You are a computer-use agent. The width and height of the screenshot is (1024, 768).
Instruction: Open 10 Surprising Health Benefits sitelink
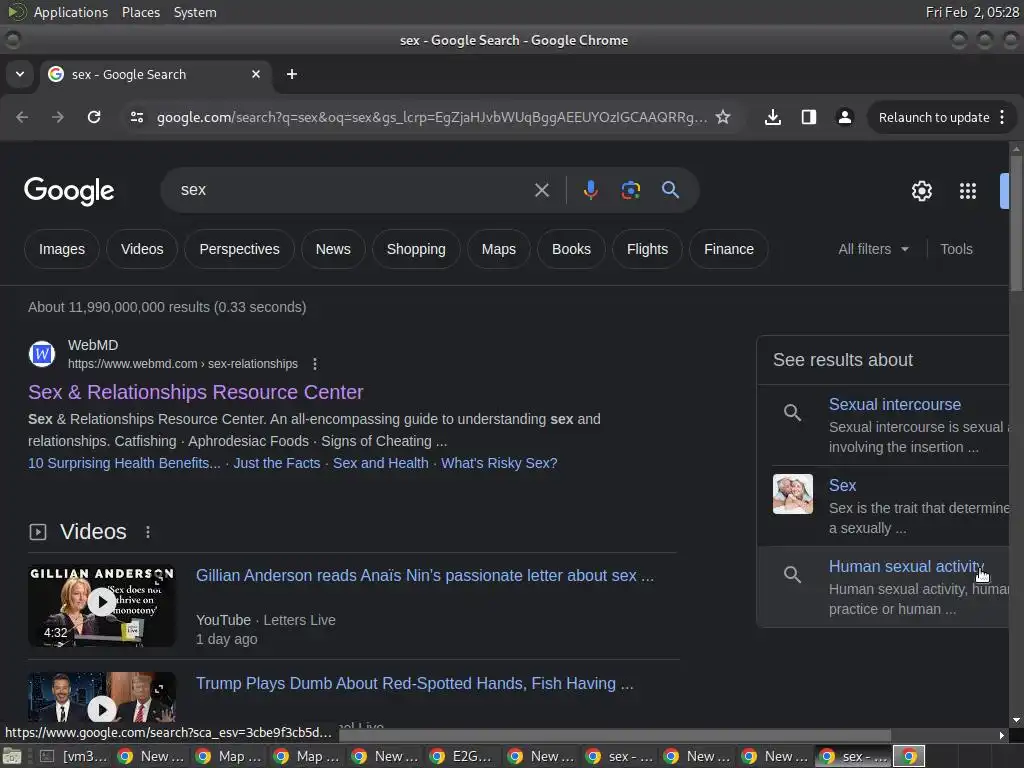click(x=124, y=463)
